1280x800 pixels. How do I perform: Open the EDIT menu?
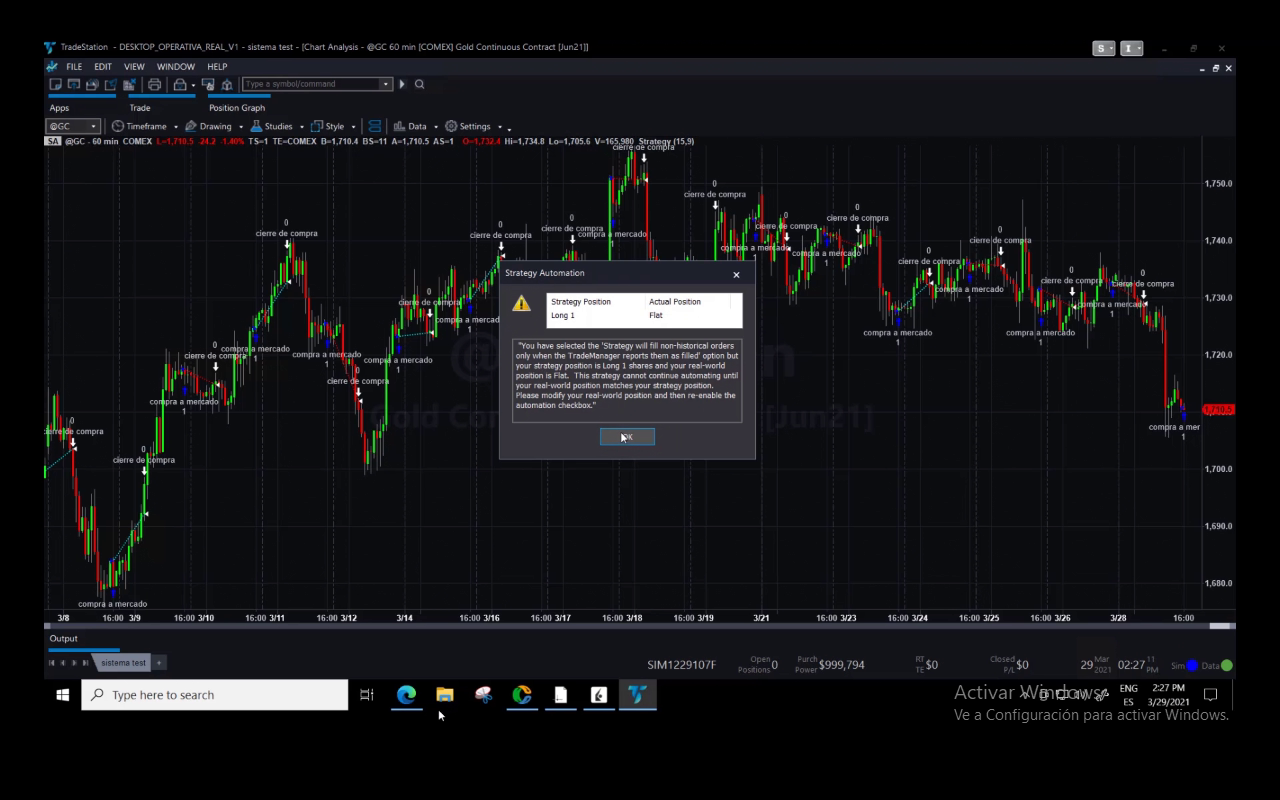tap(103, 67)
